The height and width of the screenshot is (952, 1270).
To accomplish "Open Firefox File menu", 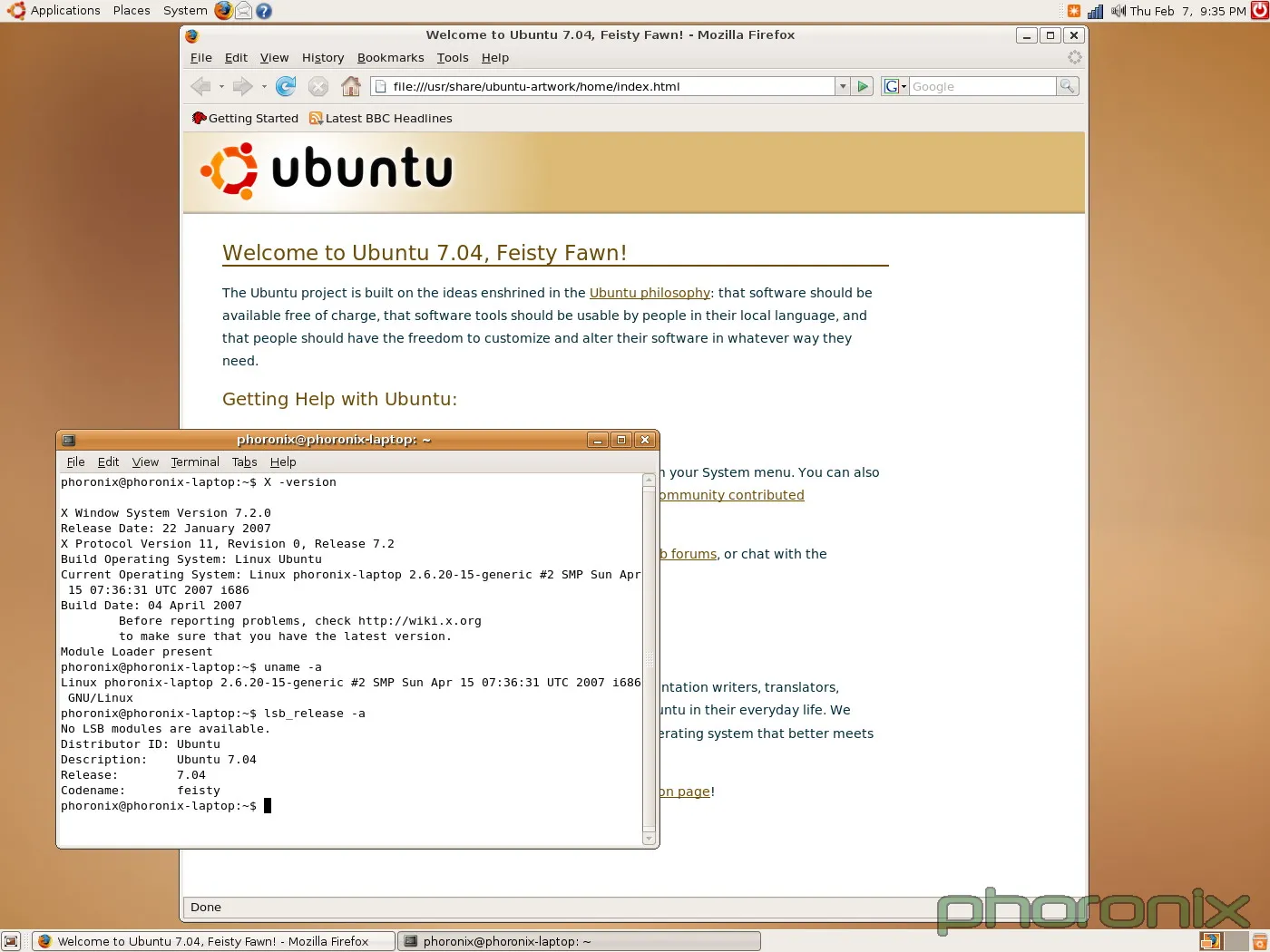I will [201, 57].
